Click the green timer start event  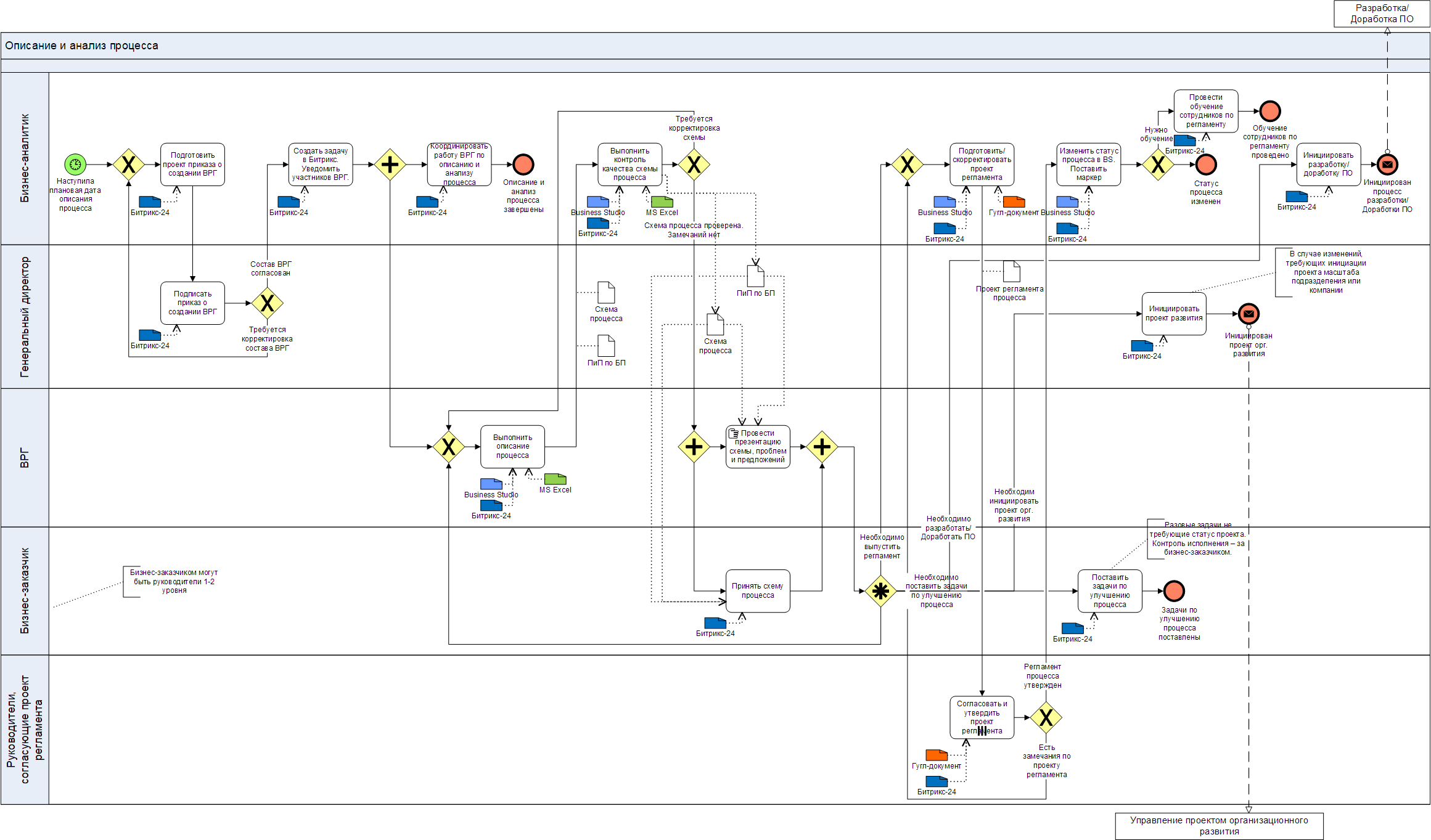75,165
